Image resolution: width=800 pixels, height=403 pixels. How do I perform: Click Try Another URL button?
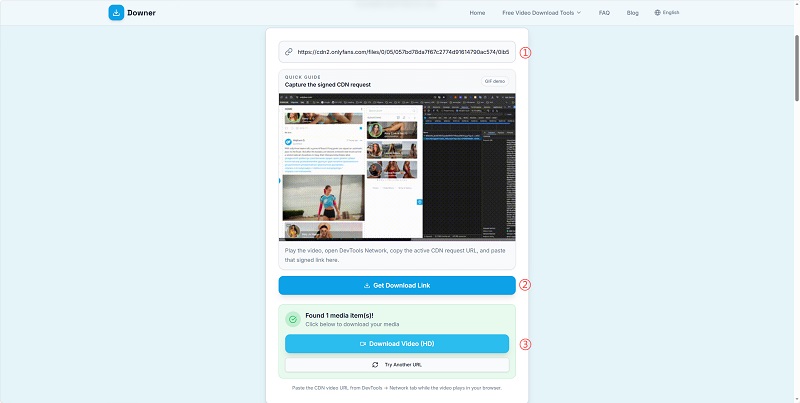(x=397, y=365)
